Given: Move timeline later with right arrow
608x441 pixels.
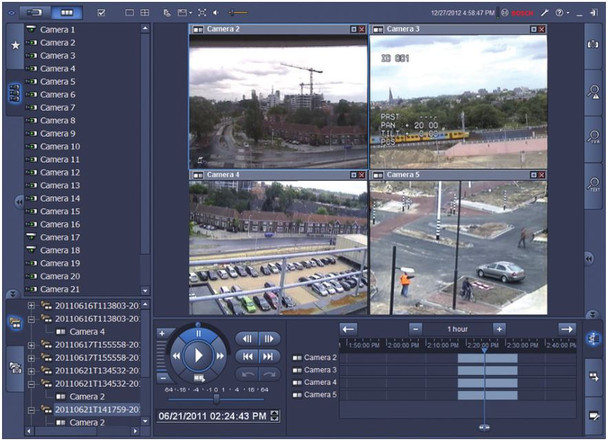Looking at the screenshot, I should coord(567,329).
